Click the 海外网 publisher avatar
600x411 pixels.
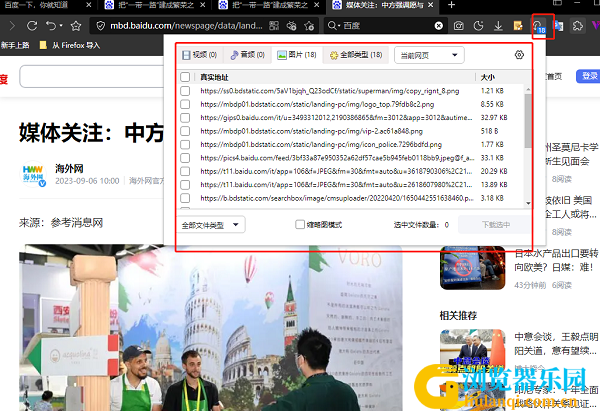click(x=33, y=174)
